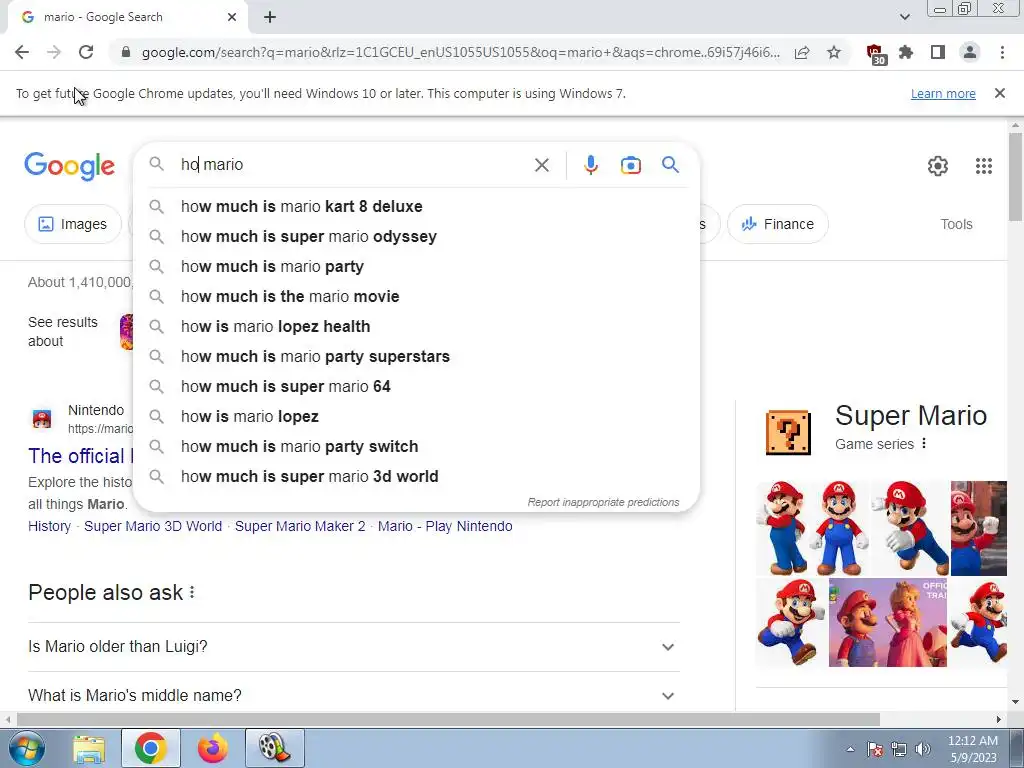This screenshot has height=768, width=1024.
Task: Open the Mario - Play Nintendo sitelink
Action: coord(445,526)
